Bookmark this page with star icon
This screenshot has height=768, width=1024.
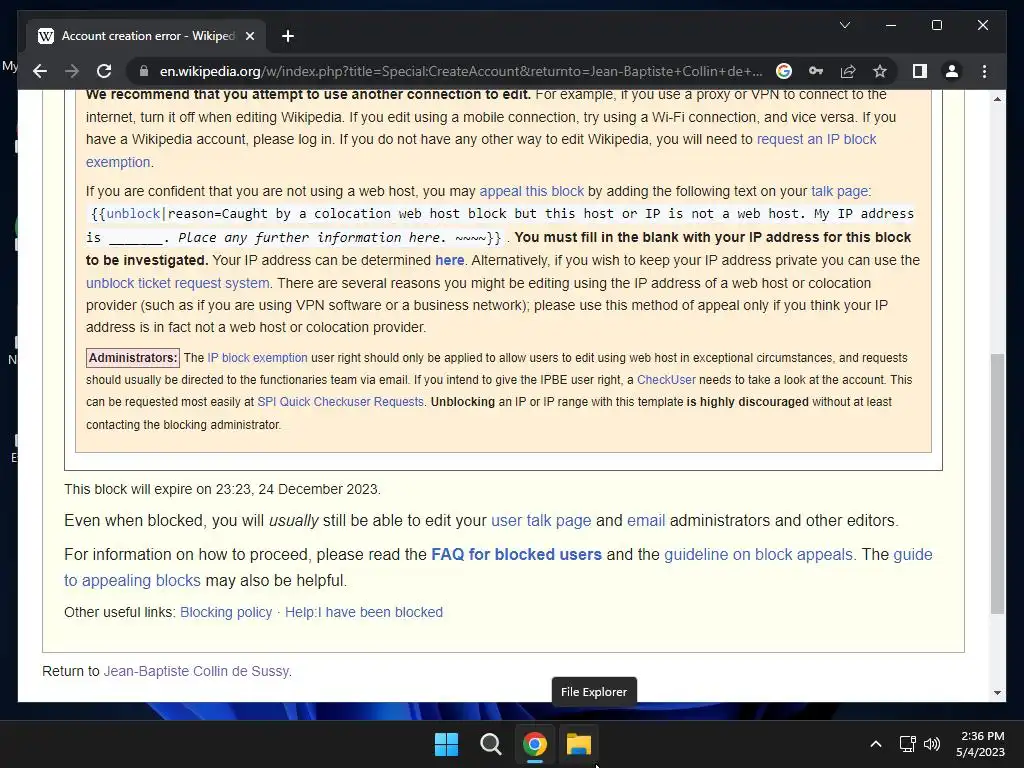click(x=880, y=71)
